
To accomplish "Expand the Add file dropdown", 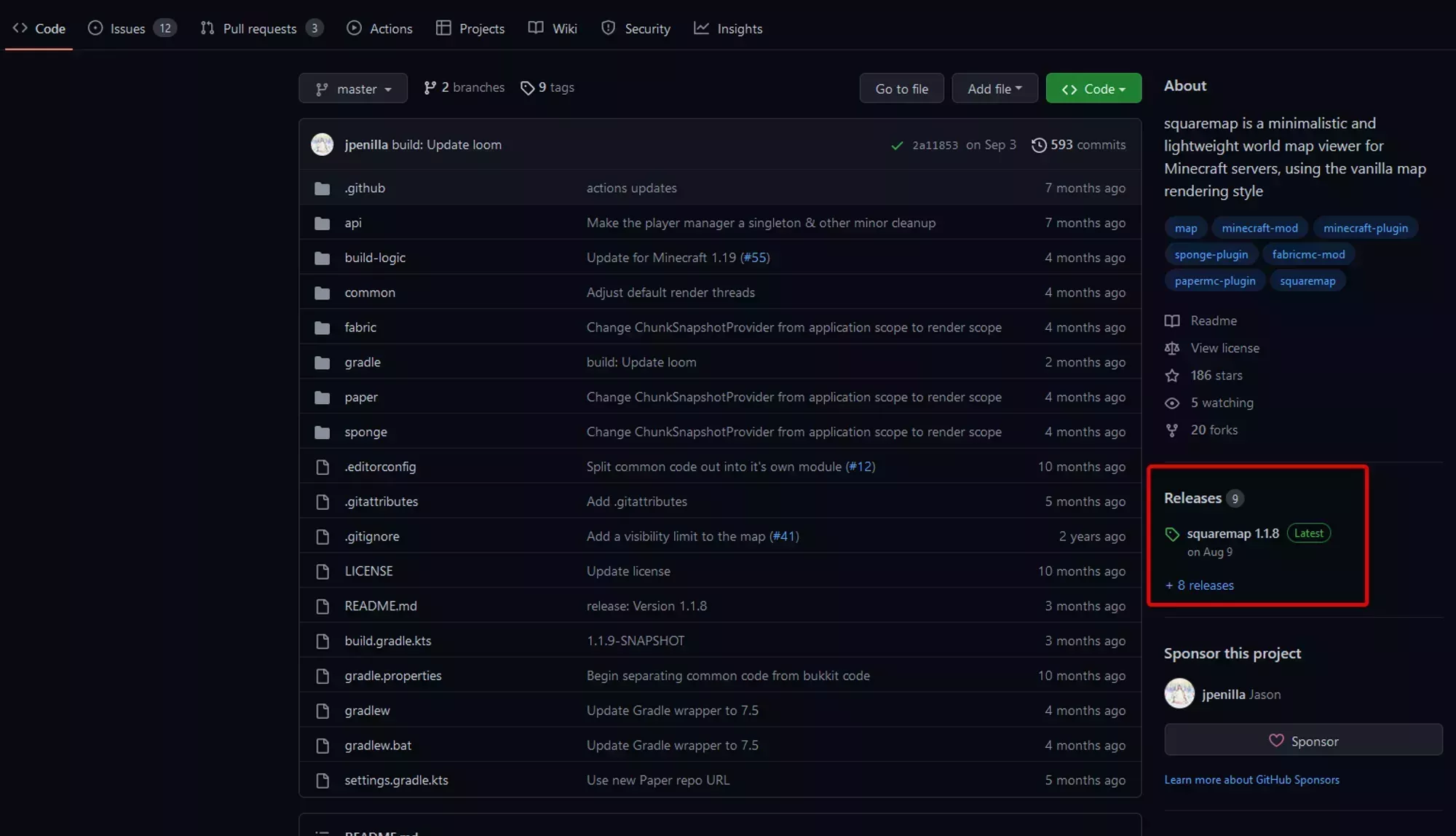I will (x=994, y=88).
